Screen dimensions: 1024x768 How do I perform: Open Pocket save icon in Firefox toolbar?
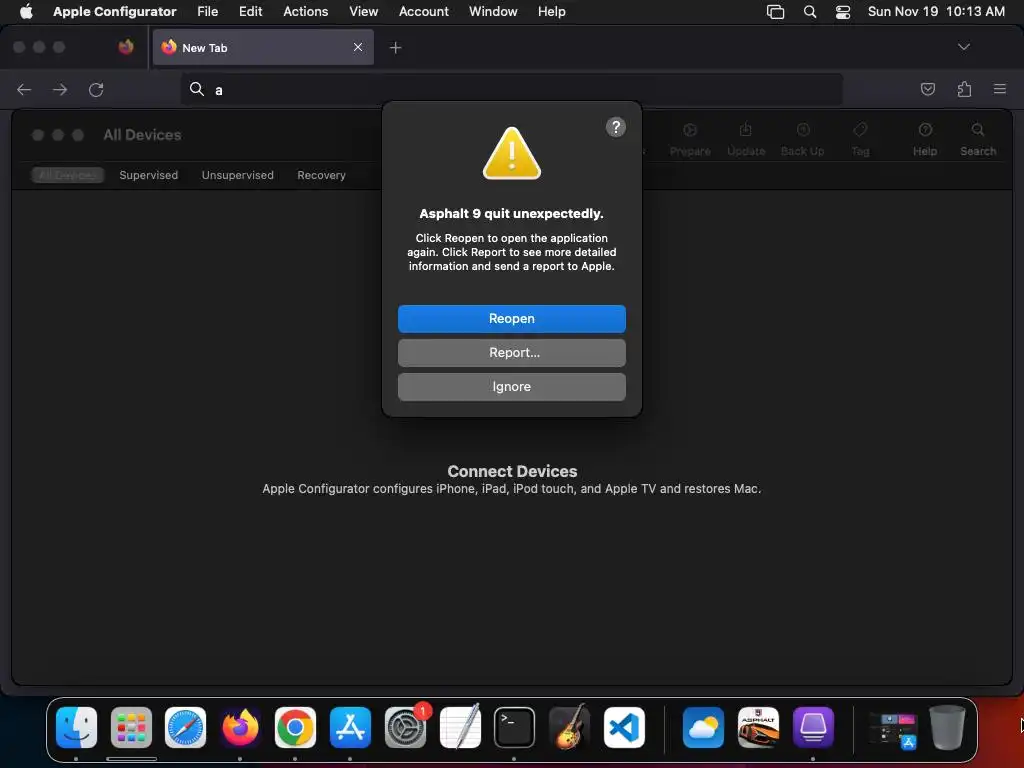[x=927, y=89]
